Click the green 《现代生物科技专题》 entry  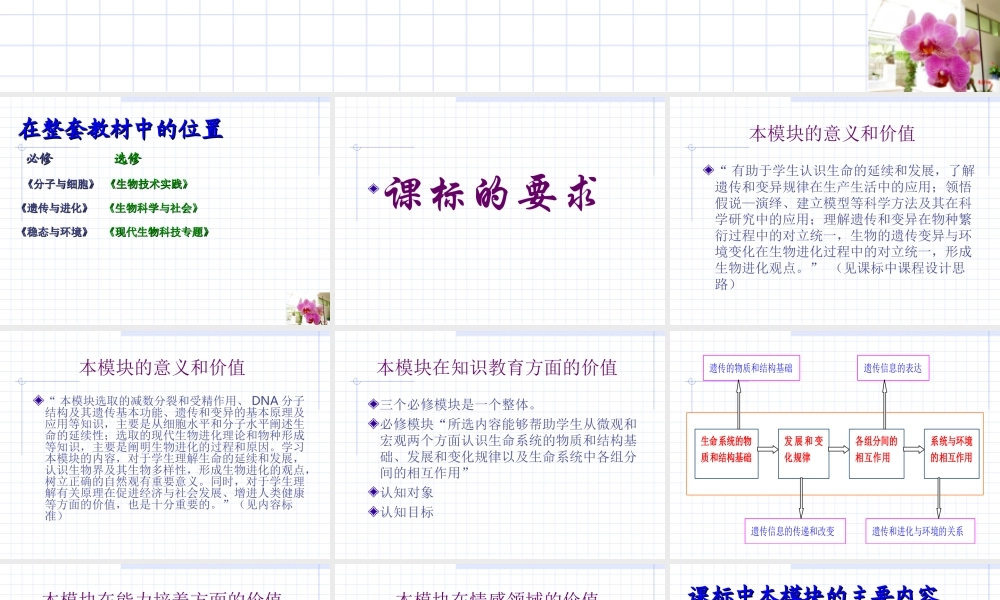[159, 232]
